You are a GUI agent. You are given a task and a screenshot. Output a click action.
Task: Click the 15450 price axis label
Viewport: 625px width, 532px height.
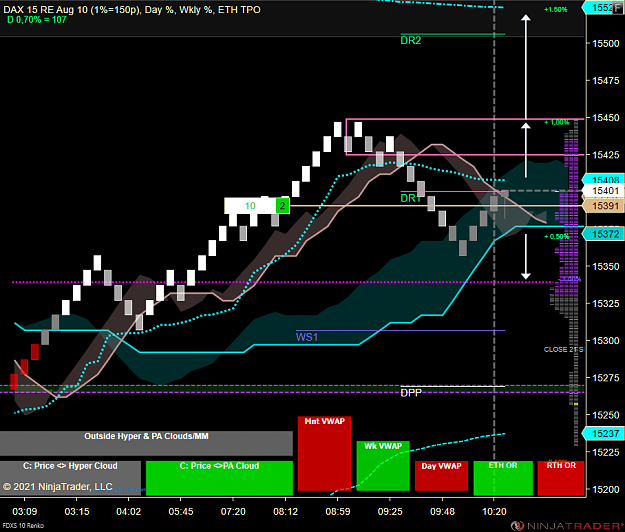605,118
